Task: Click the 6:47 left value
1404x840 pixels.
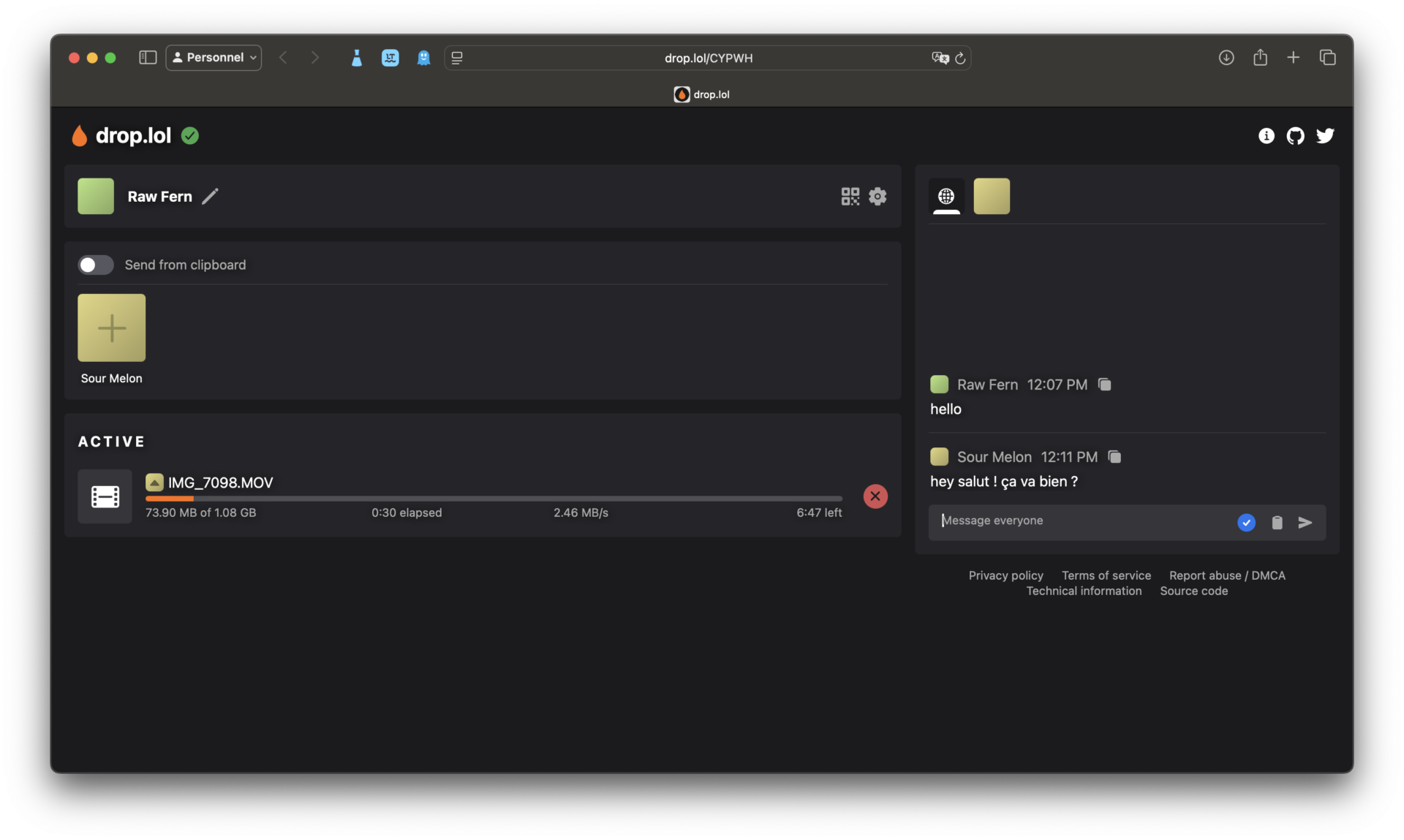Action: [x=819, y=512]
